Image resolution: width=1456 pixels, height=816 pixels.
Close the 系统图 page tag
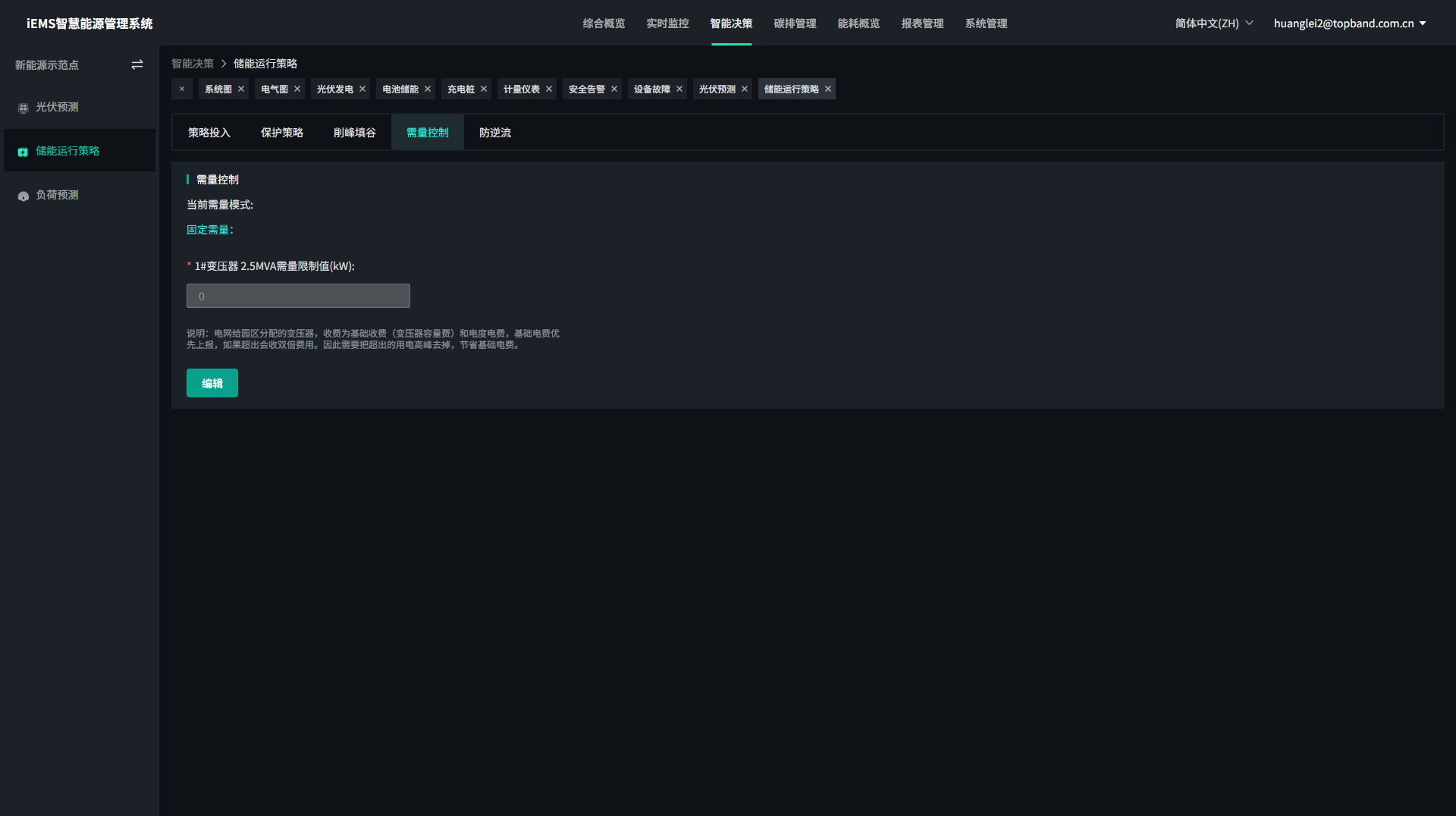(241, 89)
